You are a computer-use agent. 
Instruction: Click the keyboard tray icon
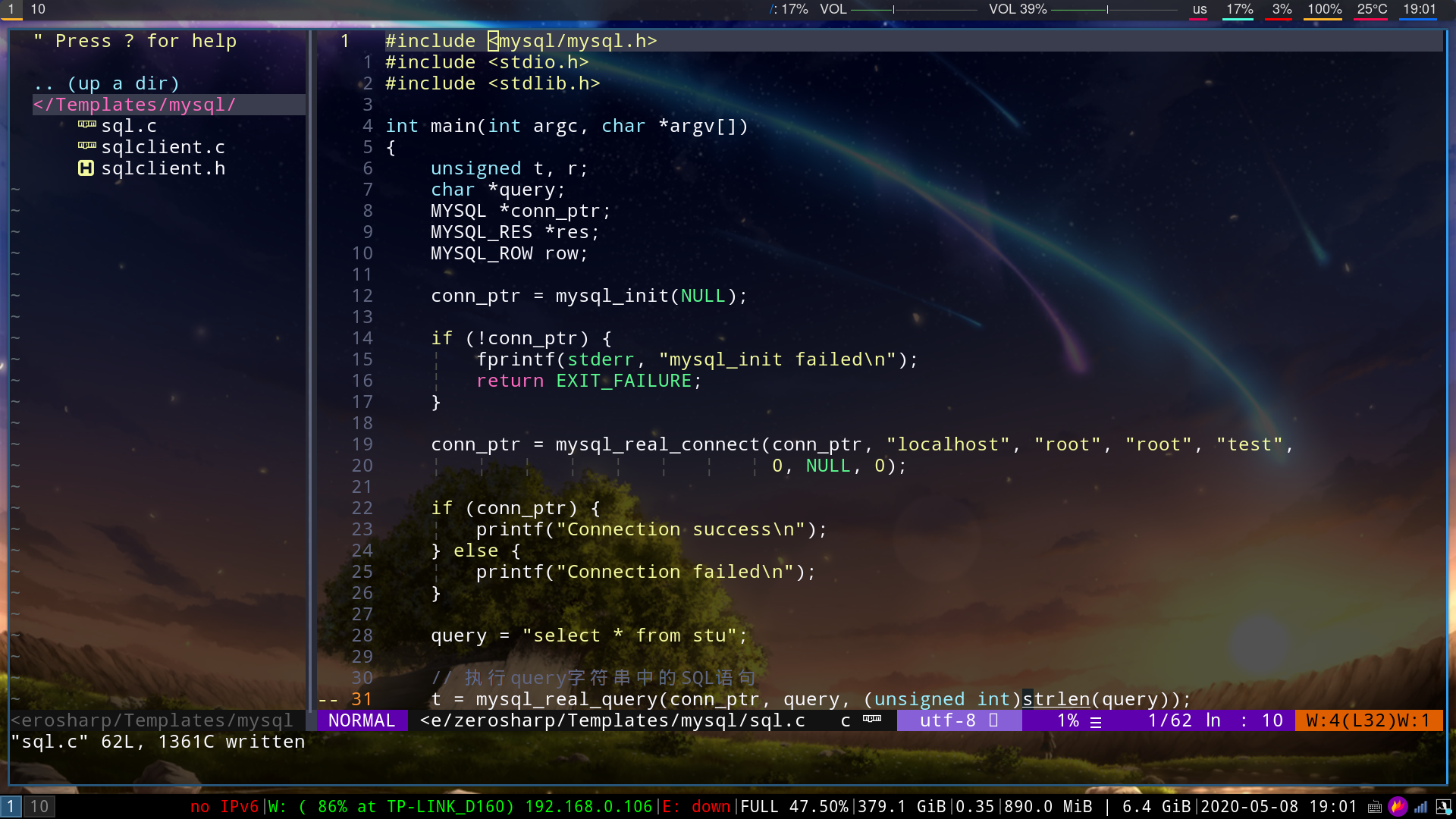tap(1375, 807)
